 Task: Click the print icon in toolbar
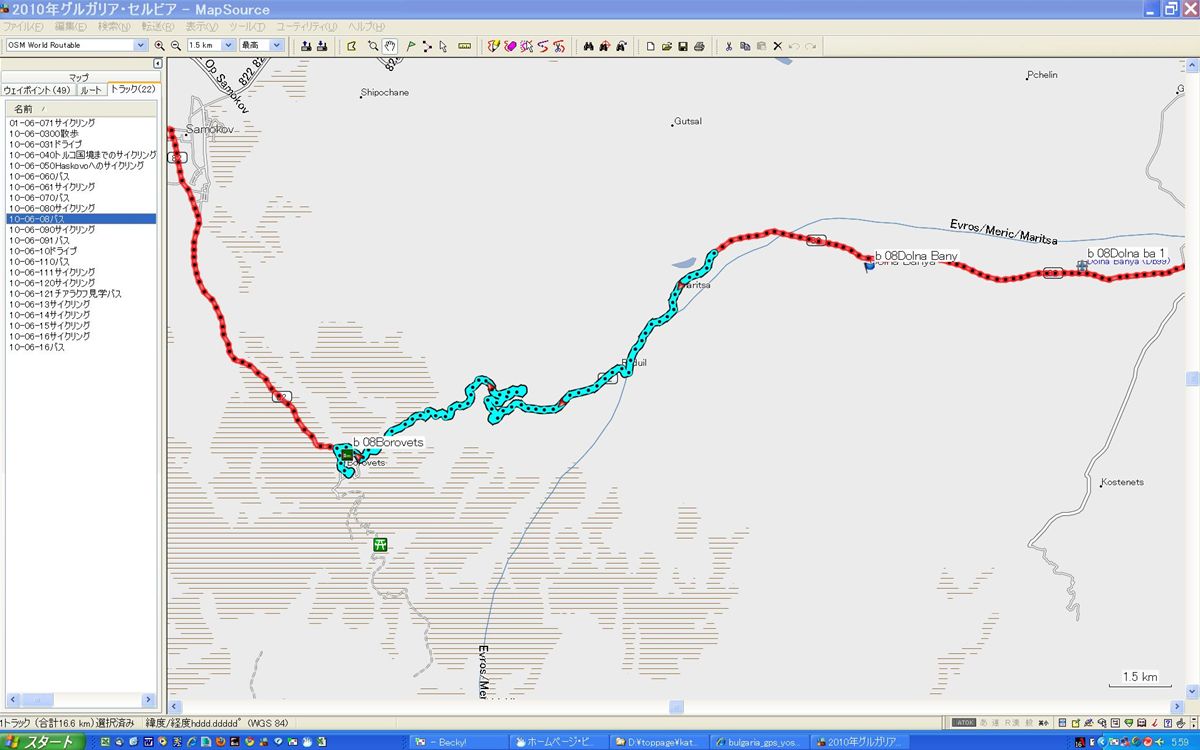(699, 46)
